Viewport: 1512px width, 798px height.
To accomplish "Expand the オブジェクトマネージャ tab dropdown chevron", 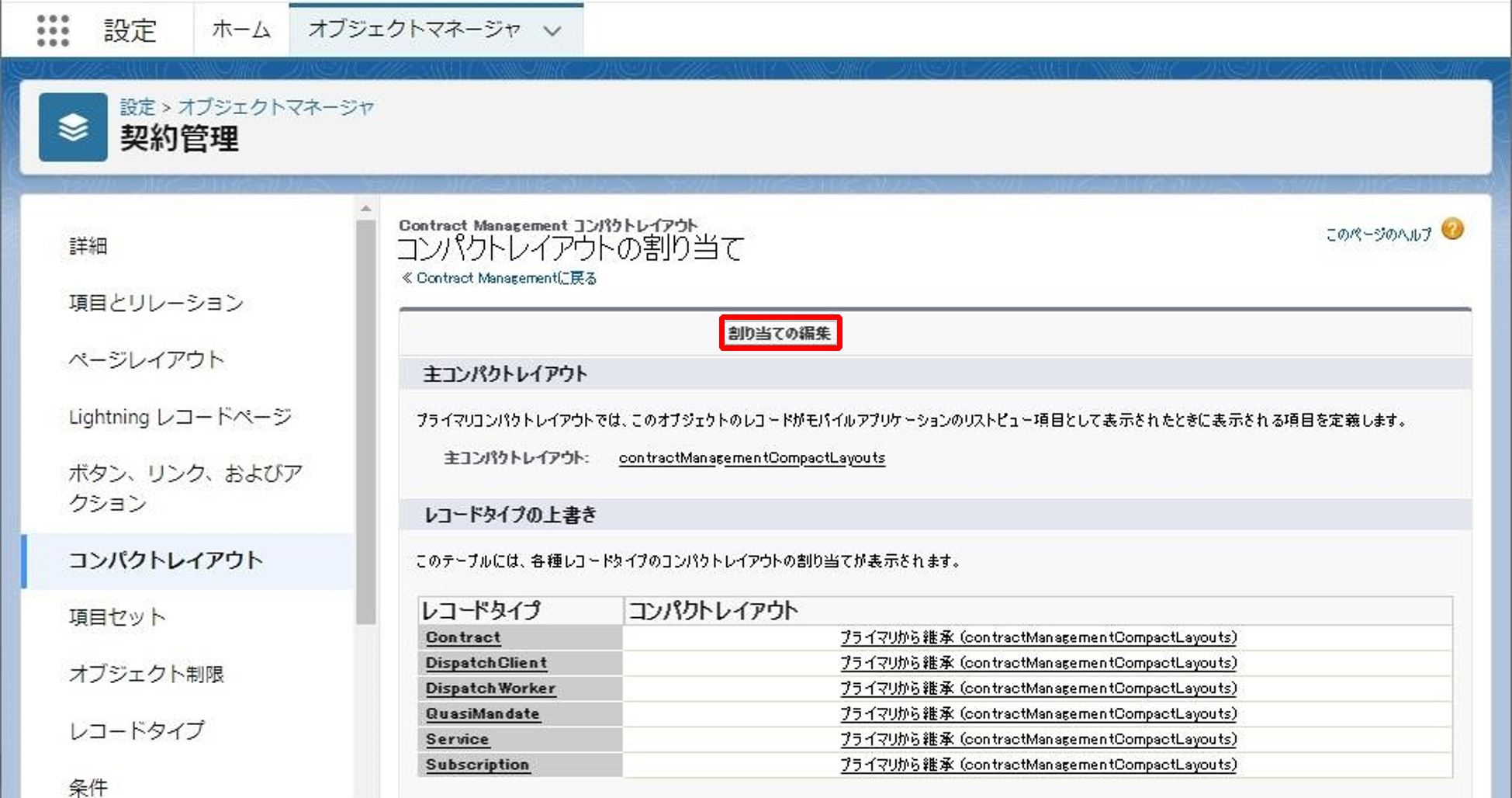I will 552,31.
